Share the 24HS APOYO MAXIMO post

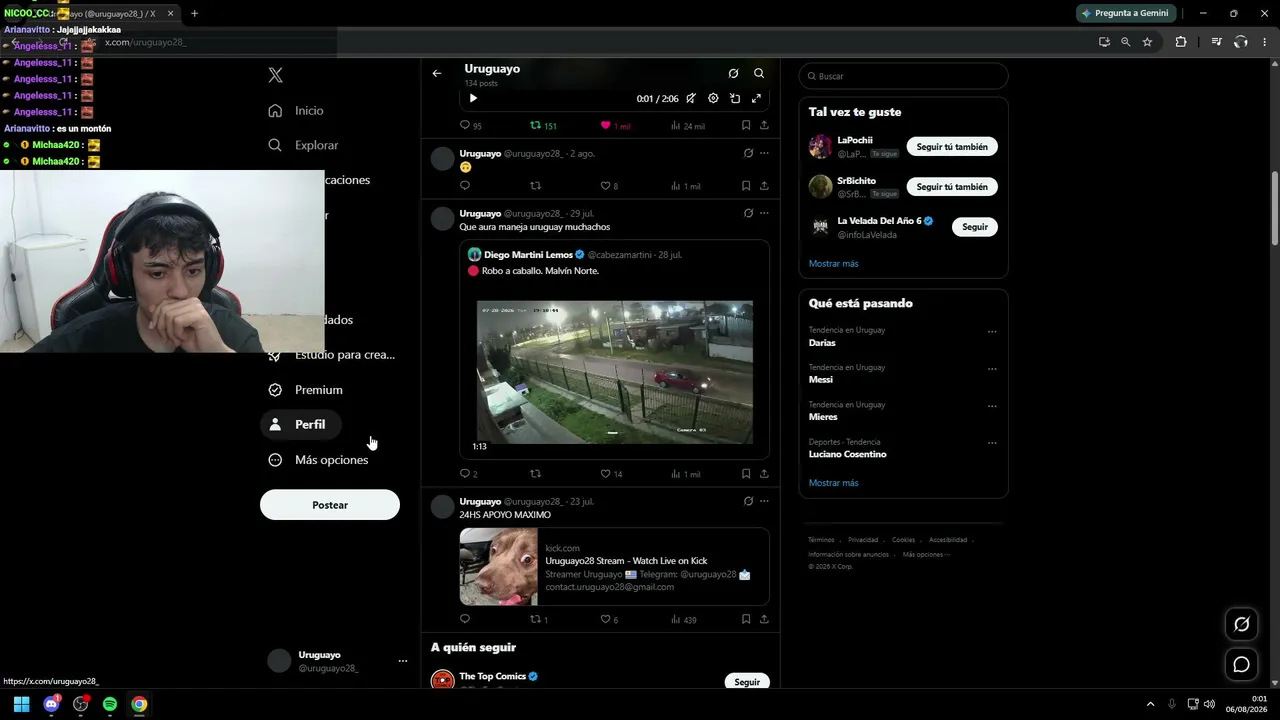tap(764, 620)
